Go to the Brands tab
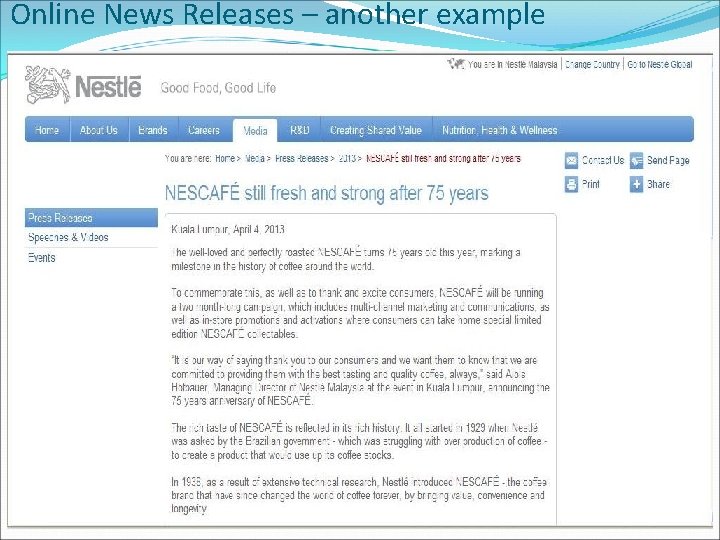720x540 pixels. coord(153,130)
